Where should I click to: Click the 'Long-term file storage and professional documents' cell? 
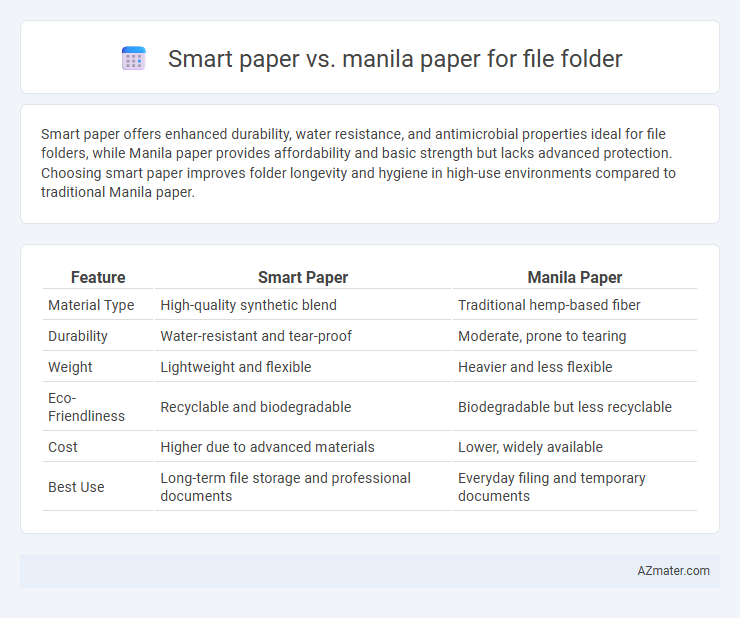click(286, 487)
